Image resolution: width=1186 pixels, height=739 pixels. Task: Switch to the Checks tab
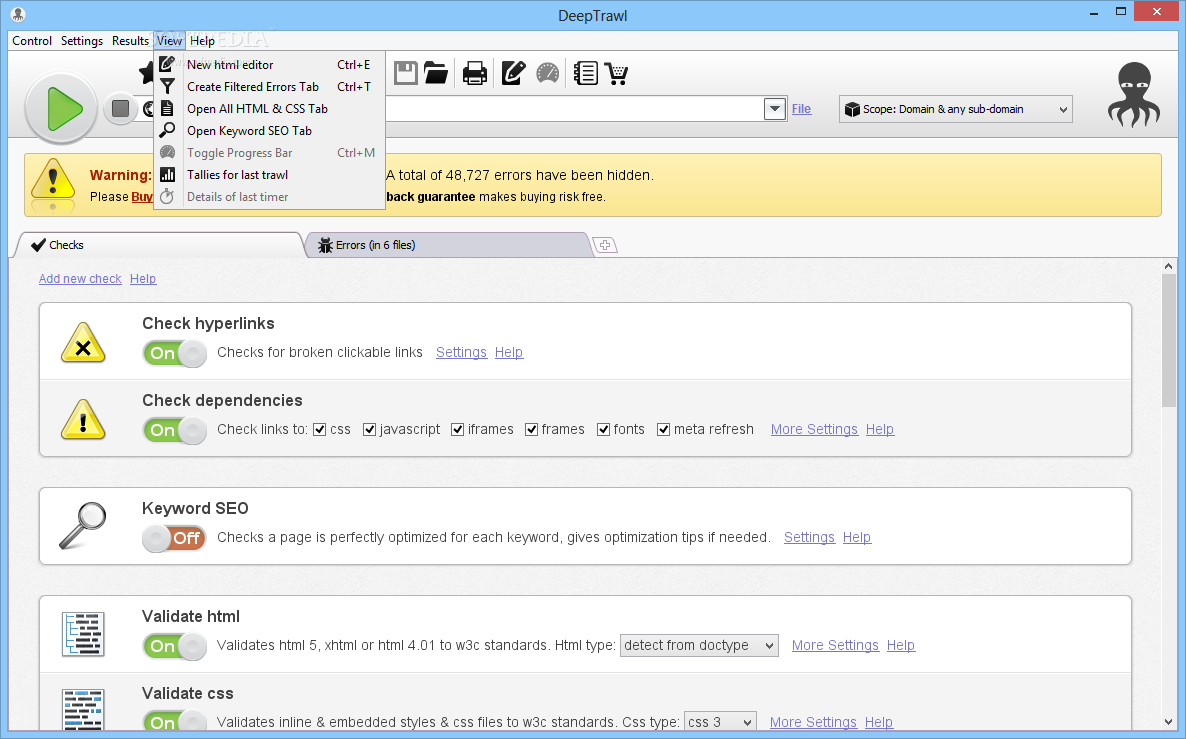coord(160,245)
